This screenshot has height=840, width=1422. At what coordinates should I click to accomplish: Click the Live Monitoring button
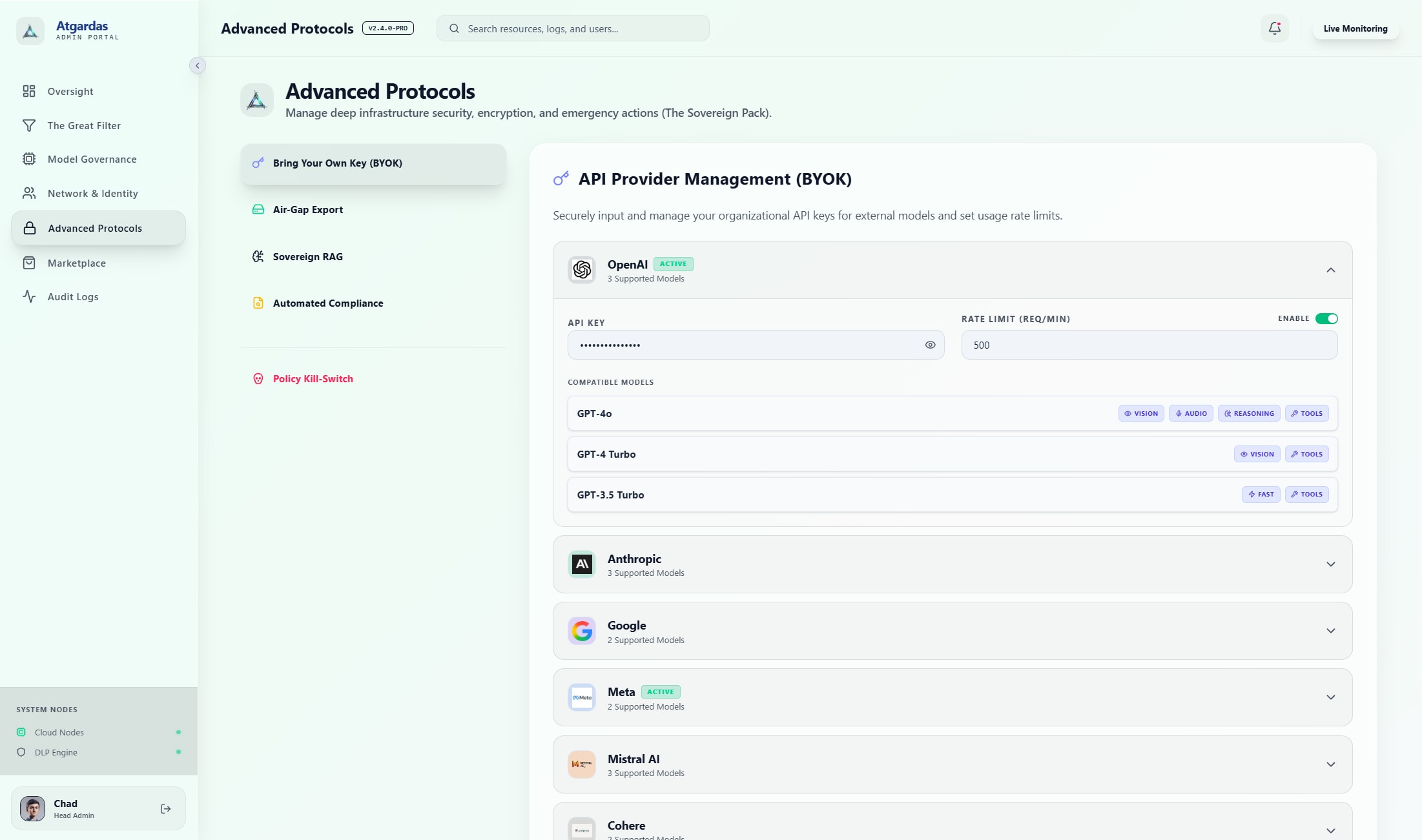pyautogui.click(x=1355, y=28)
